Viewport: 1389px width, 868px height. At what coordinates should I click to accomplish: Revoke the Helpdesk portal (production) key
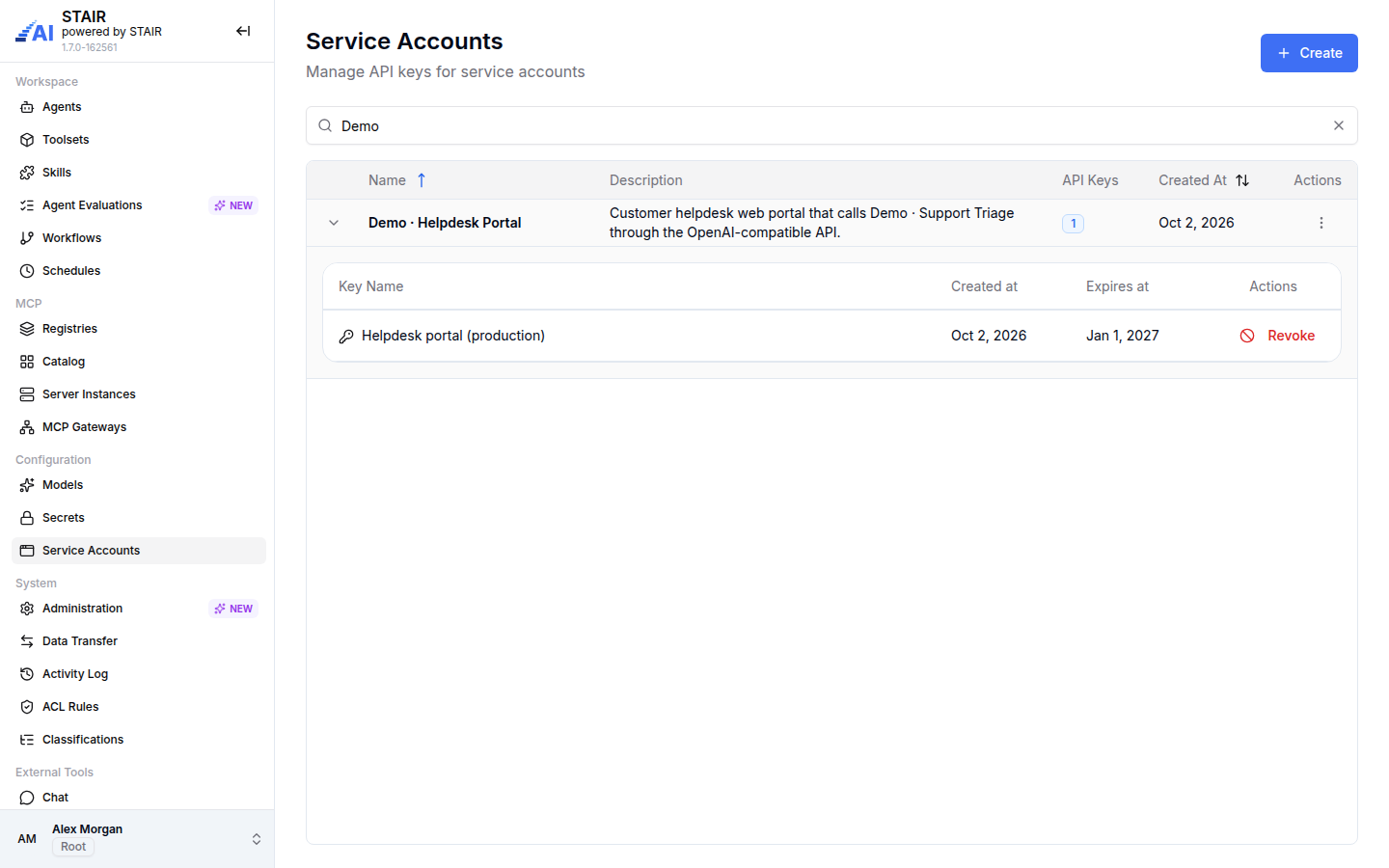pos(1277,336)
